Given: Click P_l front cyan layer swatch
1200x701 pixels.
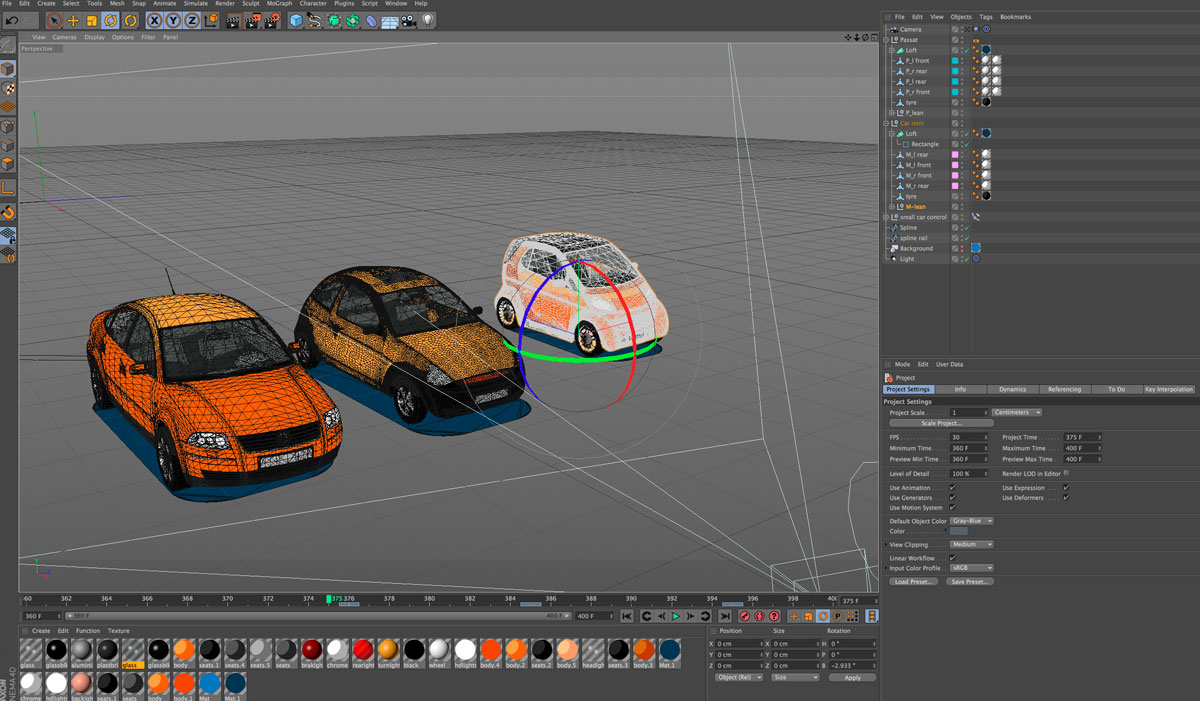Looking at the screenshot, I should 955,61.
